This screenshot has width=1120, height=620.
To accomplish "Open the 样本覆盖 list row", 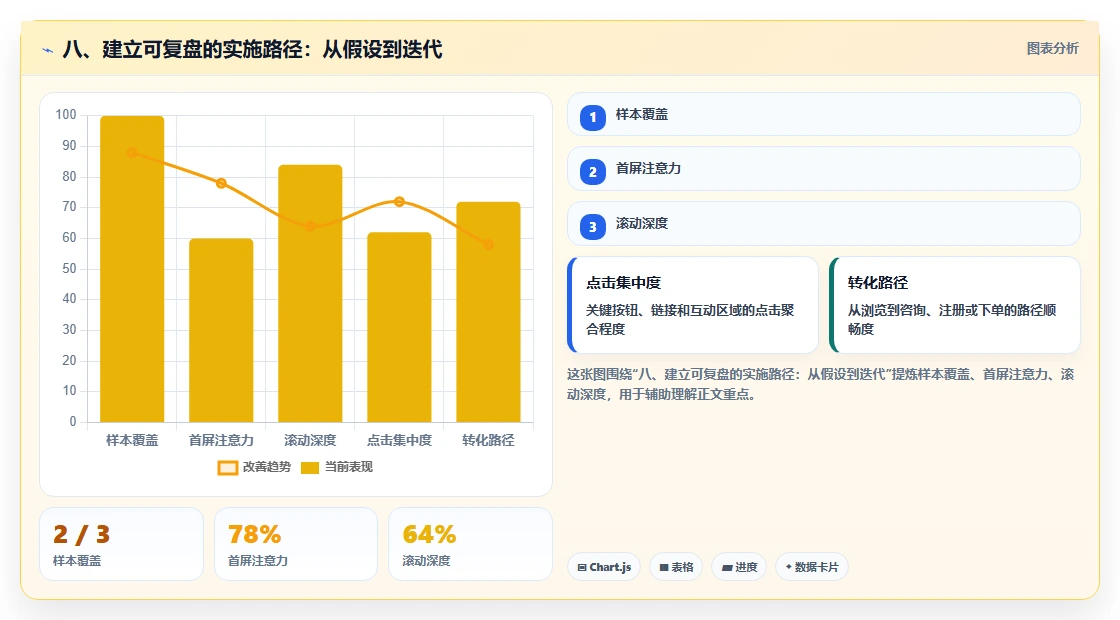I will (x=824, y=114).
